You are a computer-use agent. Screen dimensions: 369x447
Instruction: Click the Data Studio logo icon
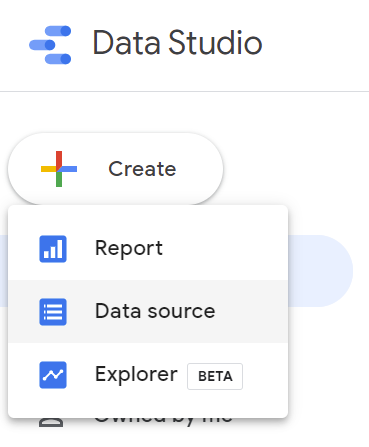50,45
